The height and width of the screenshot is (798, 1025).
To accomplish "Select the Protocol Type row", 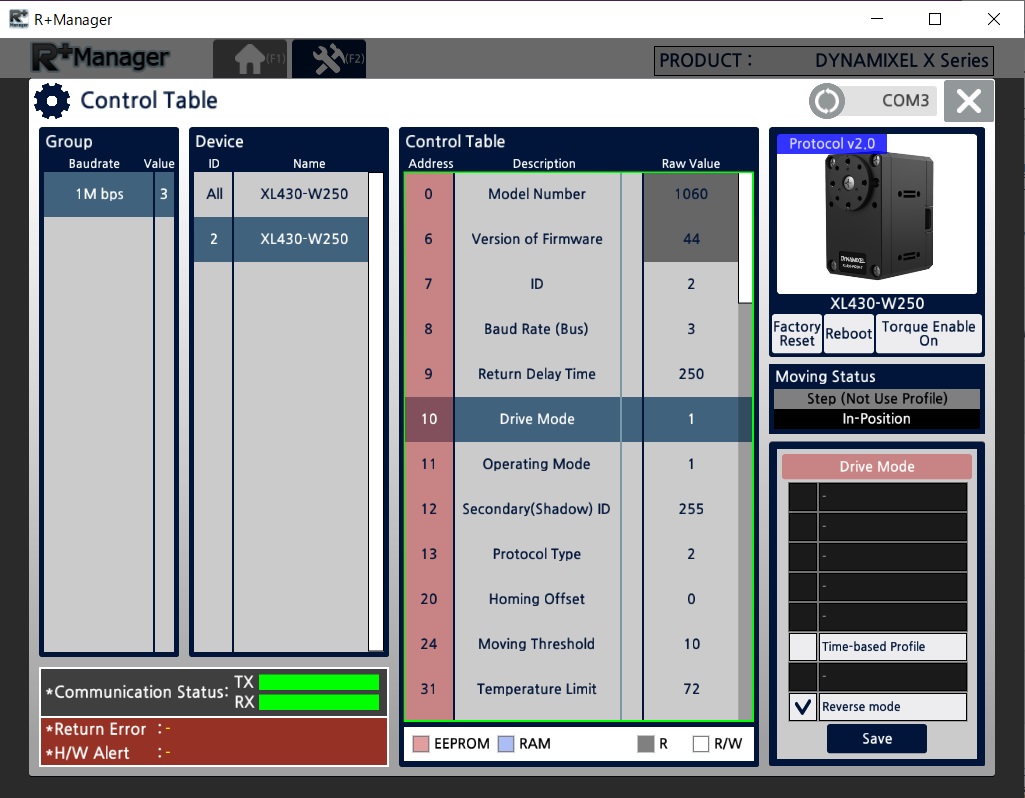I will click(x=571, y=554).
